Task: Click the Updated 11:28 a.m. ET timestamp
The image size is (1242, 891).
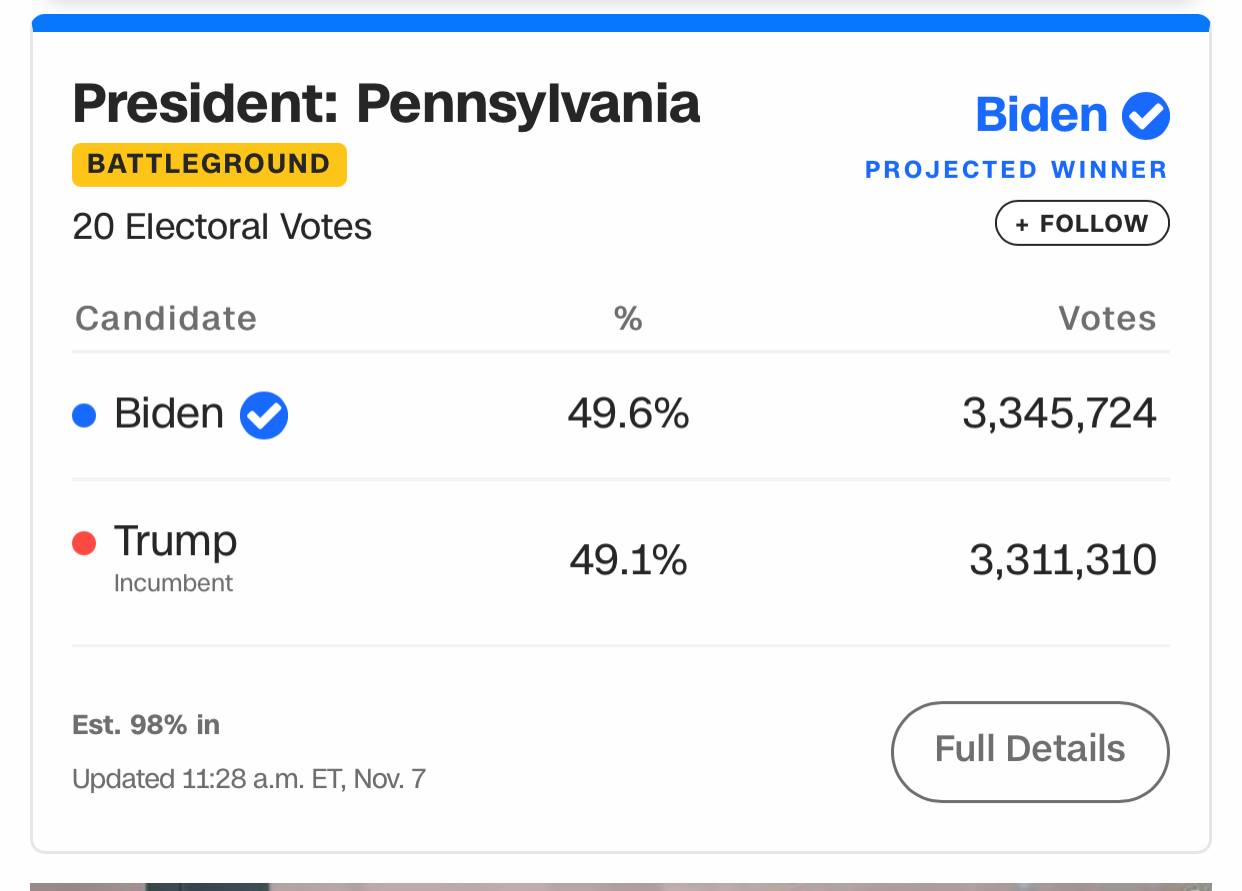Action: (x=249, y=779)
